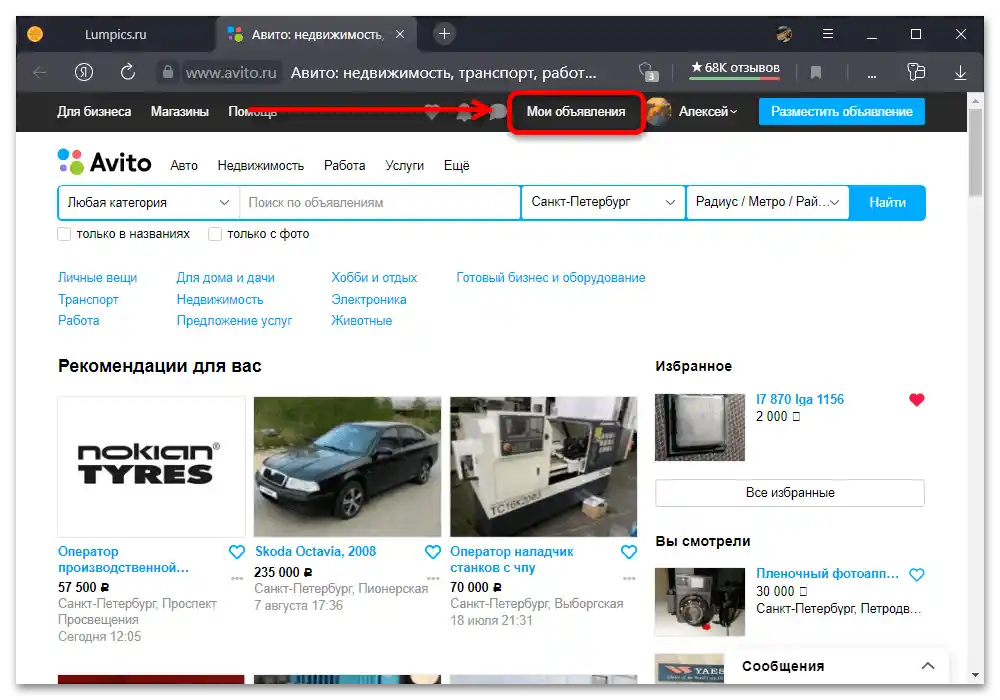The height and width of the screenshot is (700, 1000).
Task: Open the 'Предложение услуг' category link
Action: click(x=234, y=321)
